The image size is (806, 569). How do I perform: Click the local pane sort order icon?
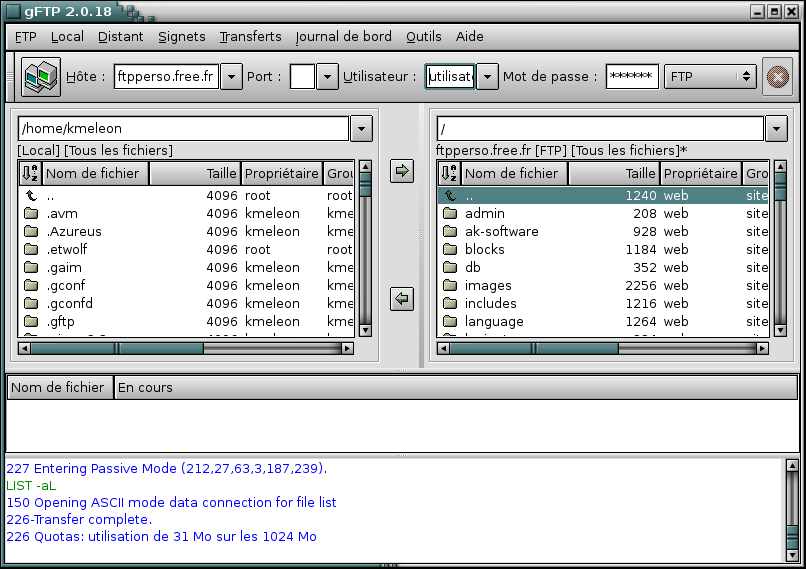(x=30, y=173)
